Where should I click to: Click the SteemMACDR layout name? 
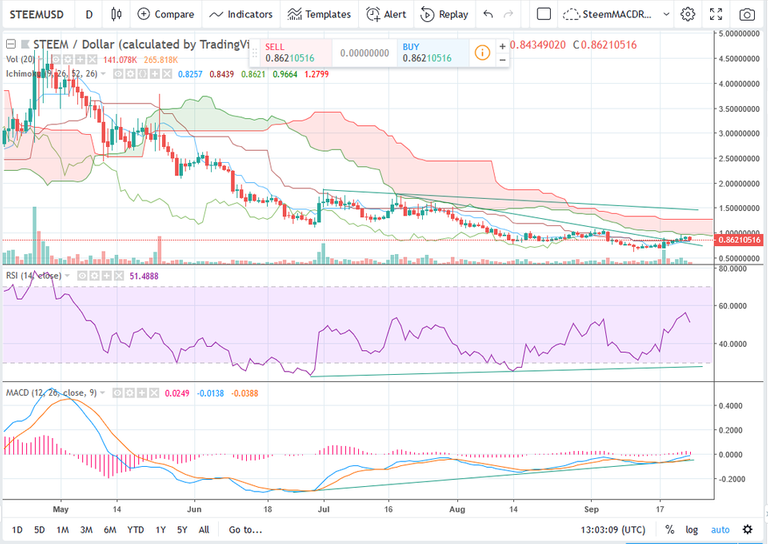click(x=617, y=14)
